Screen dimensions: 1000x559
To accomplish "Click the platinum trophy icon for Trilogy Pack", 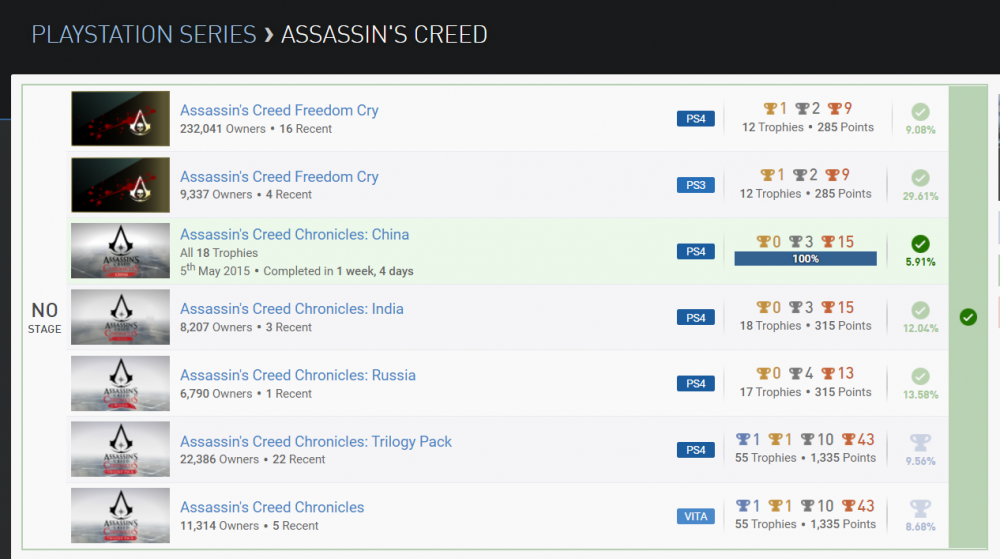I will point(742,440).
